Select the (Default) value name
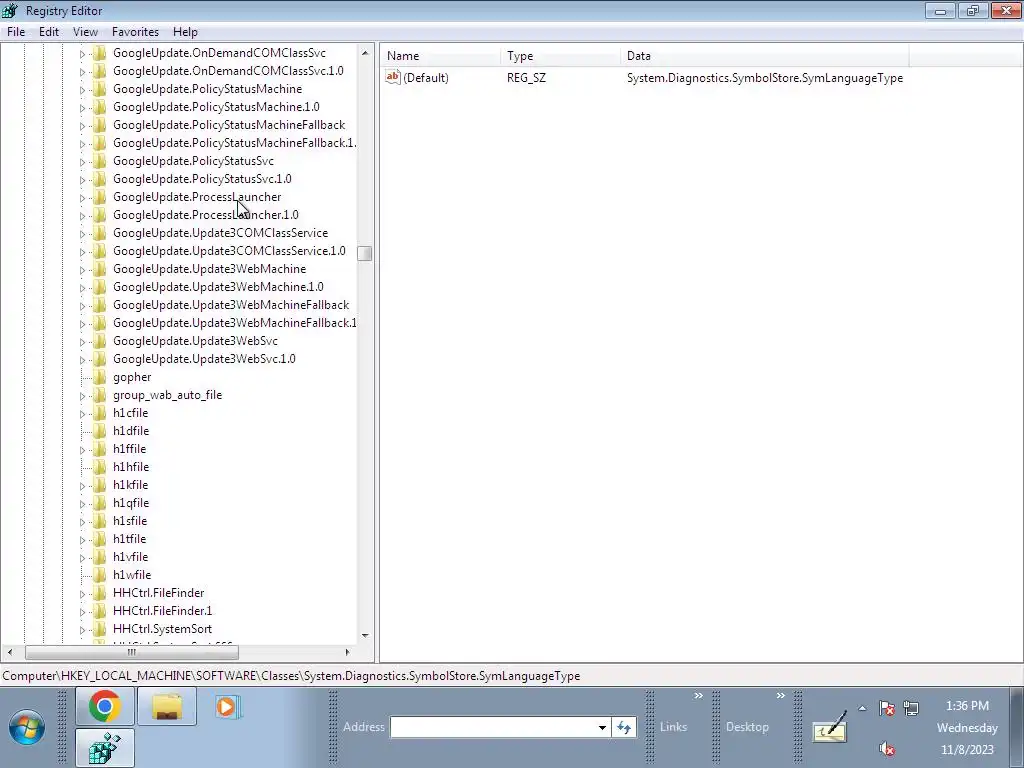The height and width of the screenshot is (768, 1024). [426, 78]
